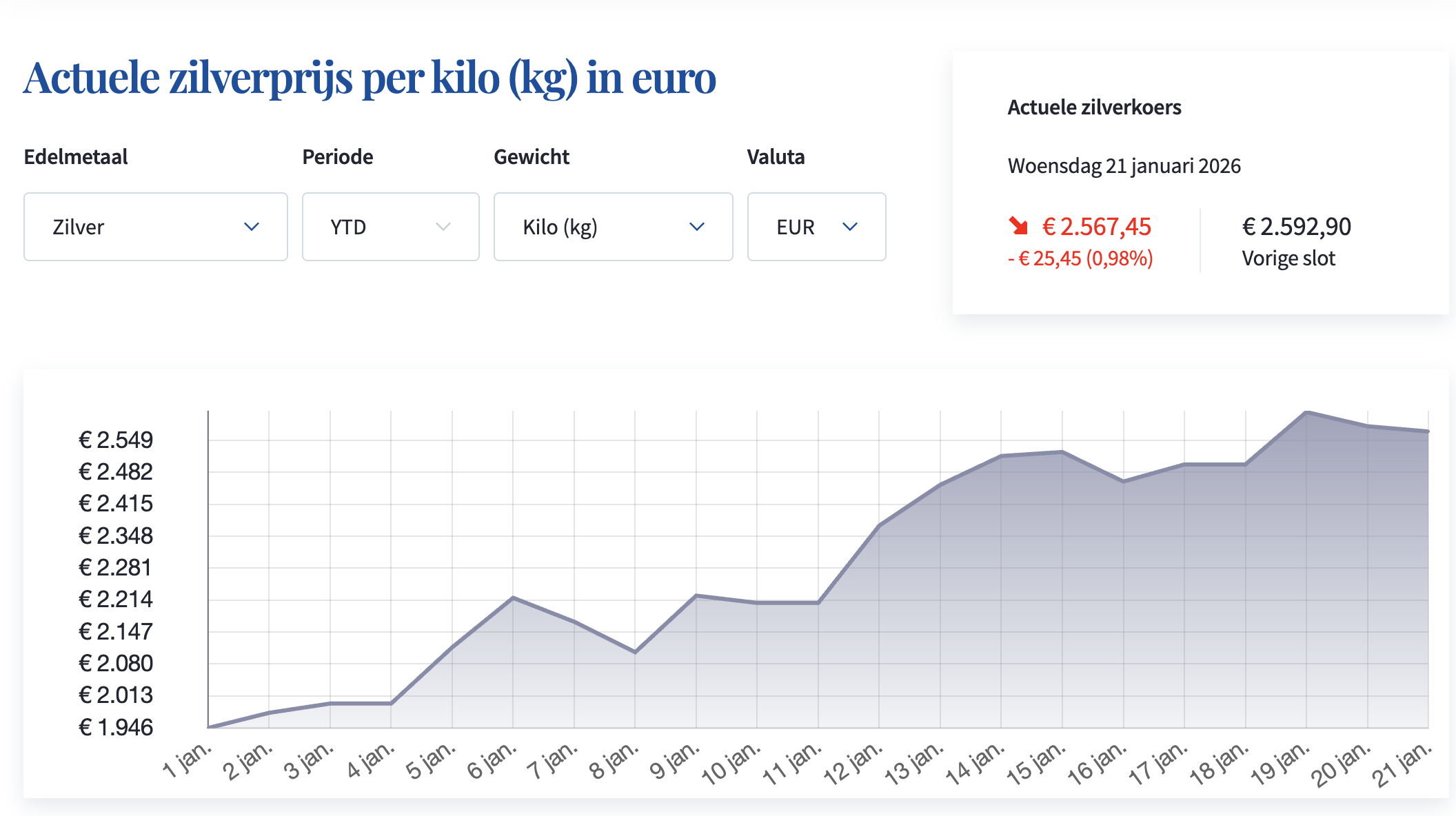
Task: Expand the YTD periode dropdown
Action: [x=390, y=227]
